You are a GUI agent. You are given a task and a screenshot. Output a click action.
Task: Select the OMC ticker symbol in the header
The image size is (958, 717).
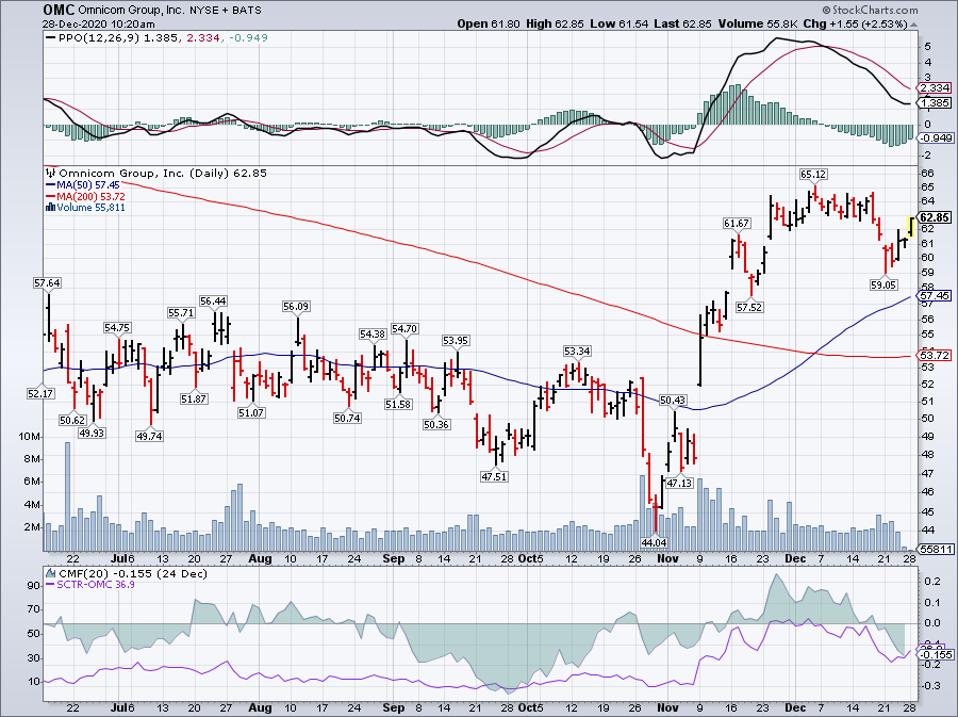click(x=59, y=10)
